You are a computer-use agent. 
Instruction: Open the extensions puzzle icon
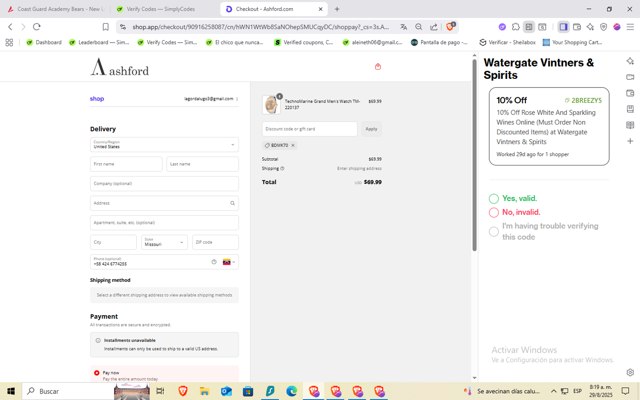516,27
